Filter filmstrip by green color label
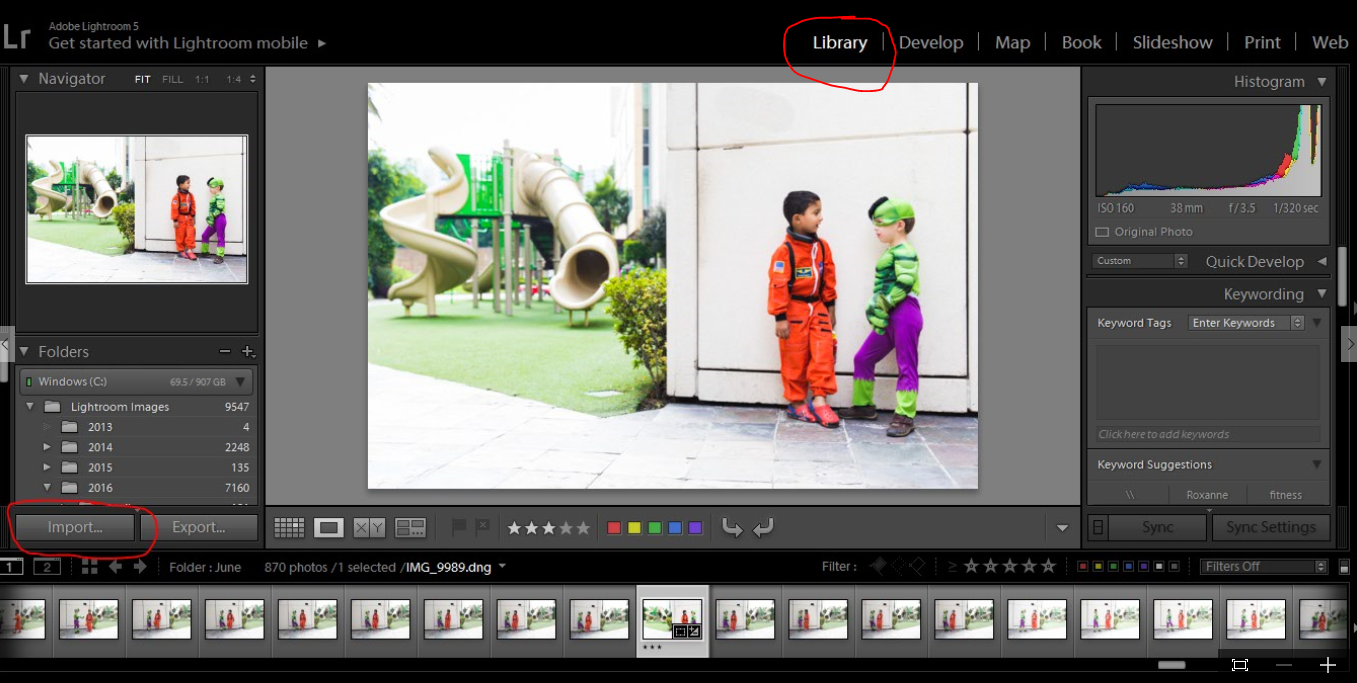 [x=1113, y=566]
